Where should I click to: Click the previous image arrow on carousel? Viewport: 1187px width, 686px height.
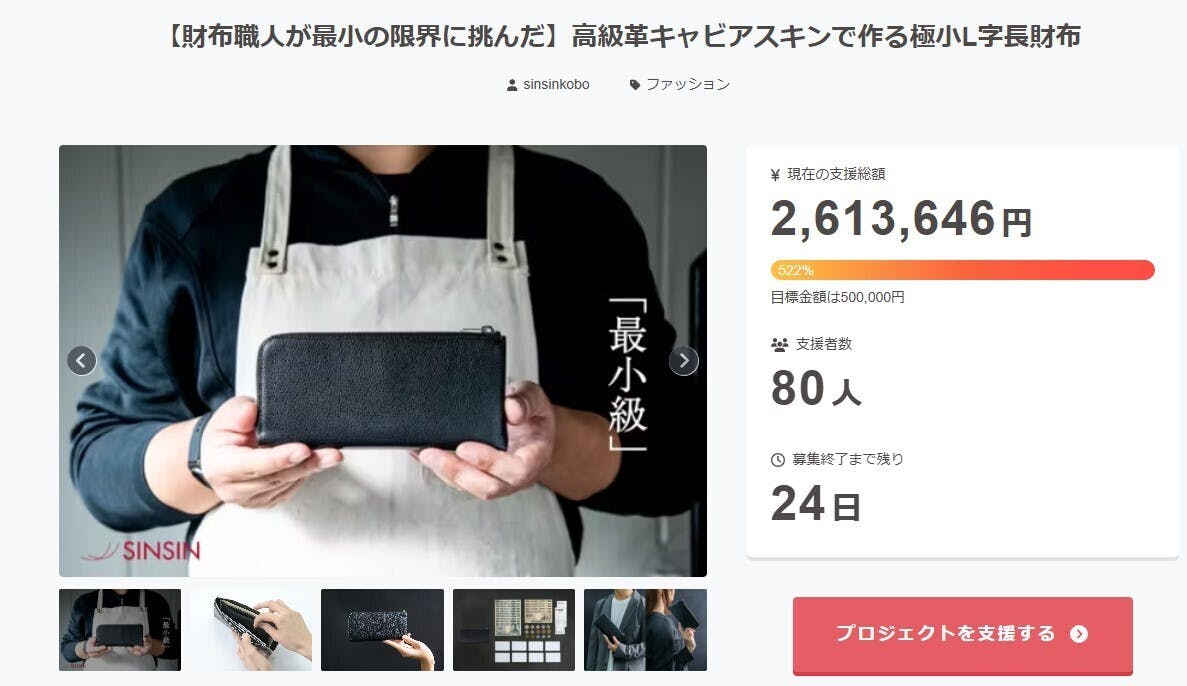[x=82, y=360]
